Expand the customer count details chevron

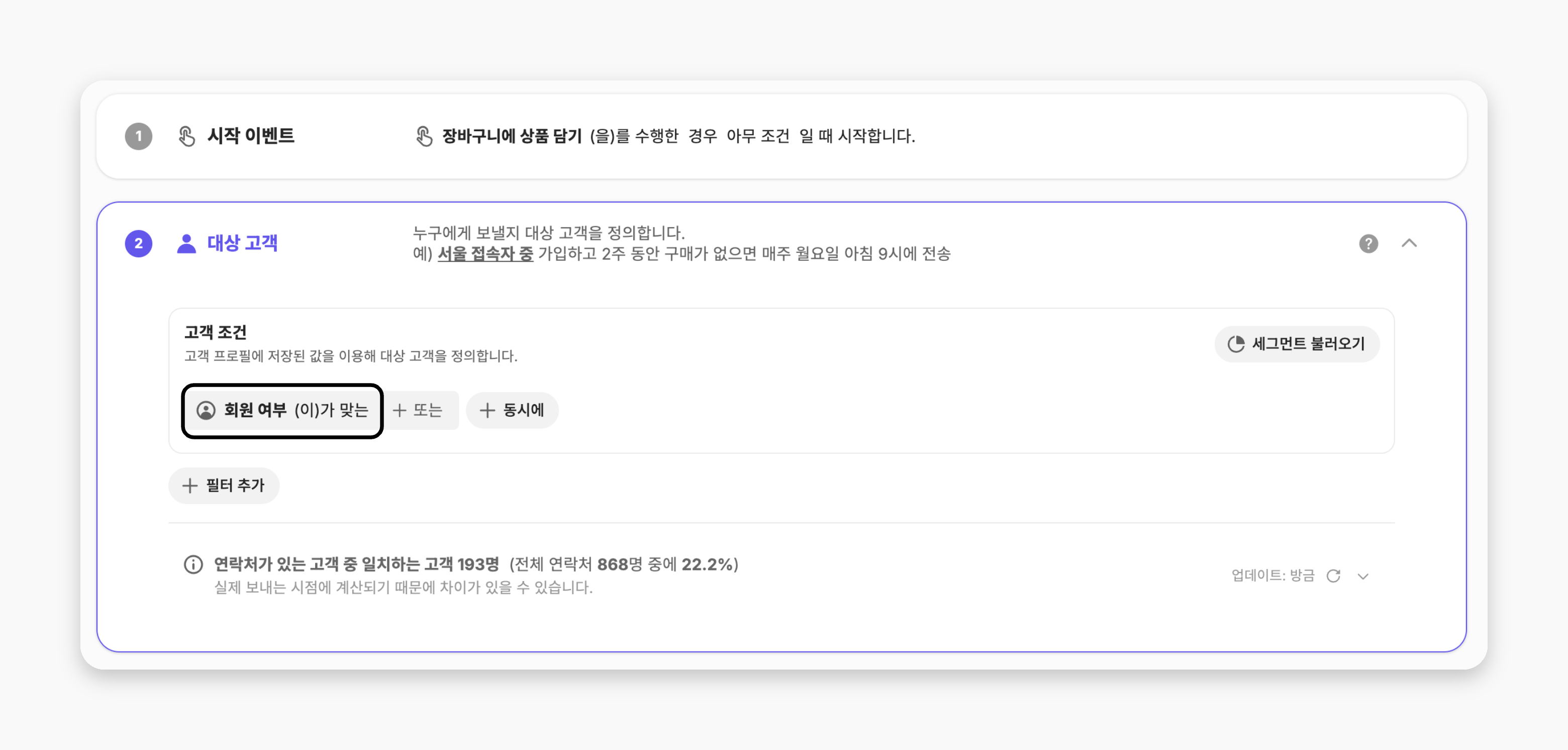tap(1363, 576)
